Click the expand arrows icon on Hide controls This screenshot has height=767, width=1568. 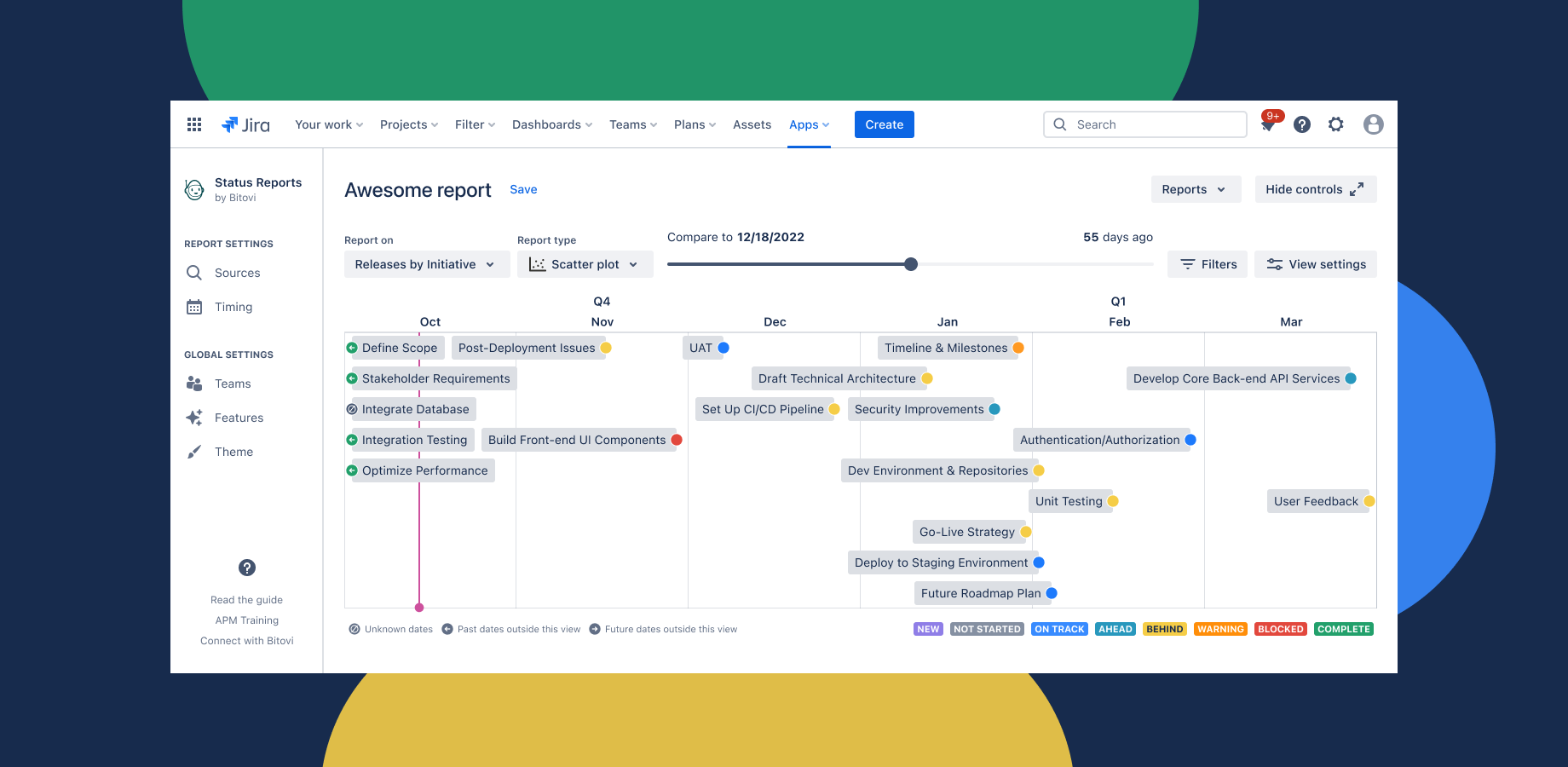pyautogui.click(x=1357, y=189)
